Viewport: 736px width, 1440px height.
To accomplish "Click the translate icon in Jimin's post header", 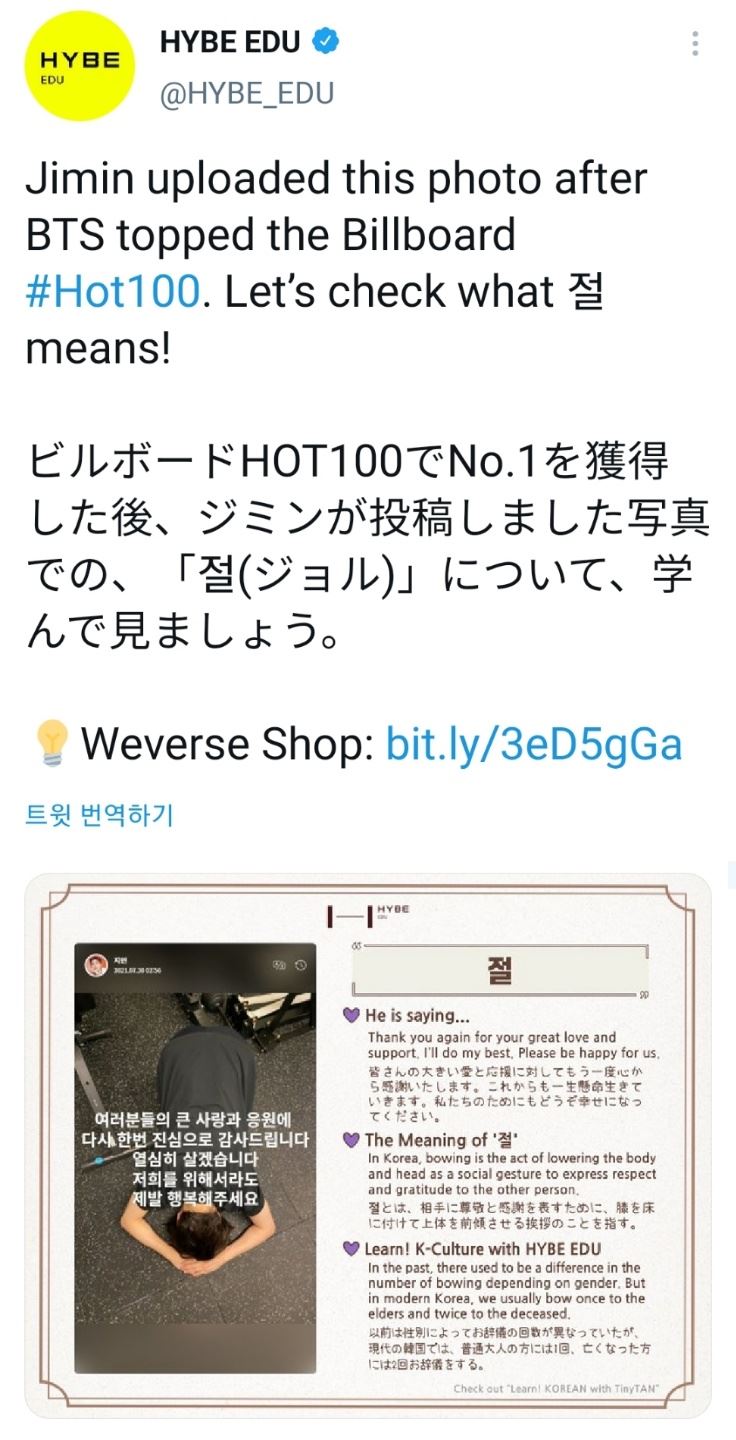I will pos(279,965).
